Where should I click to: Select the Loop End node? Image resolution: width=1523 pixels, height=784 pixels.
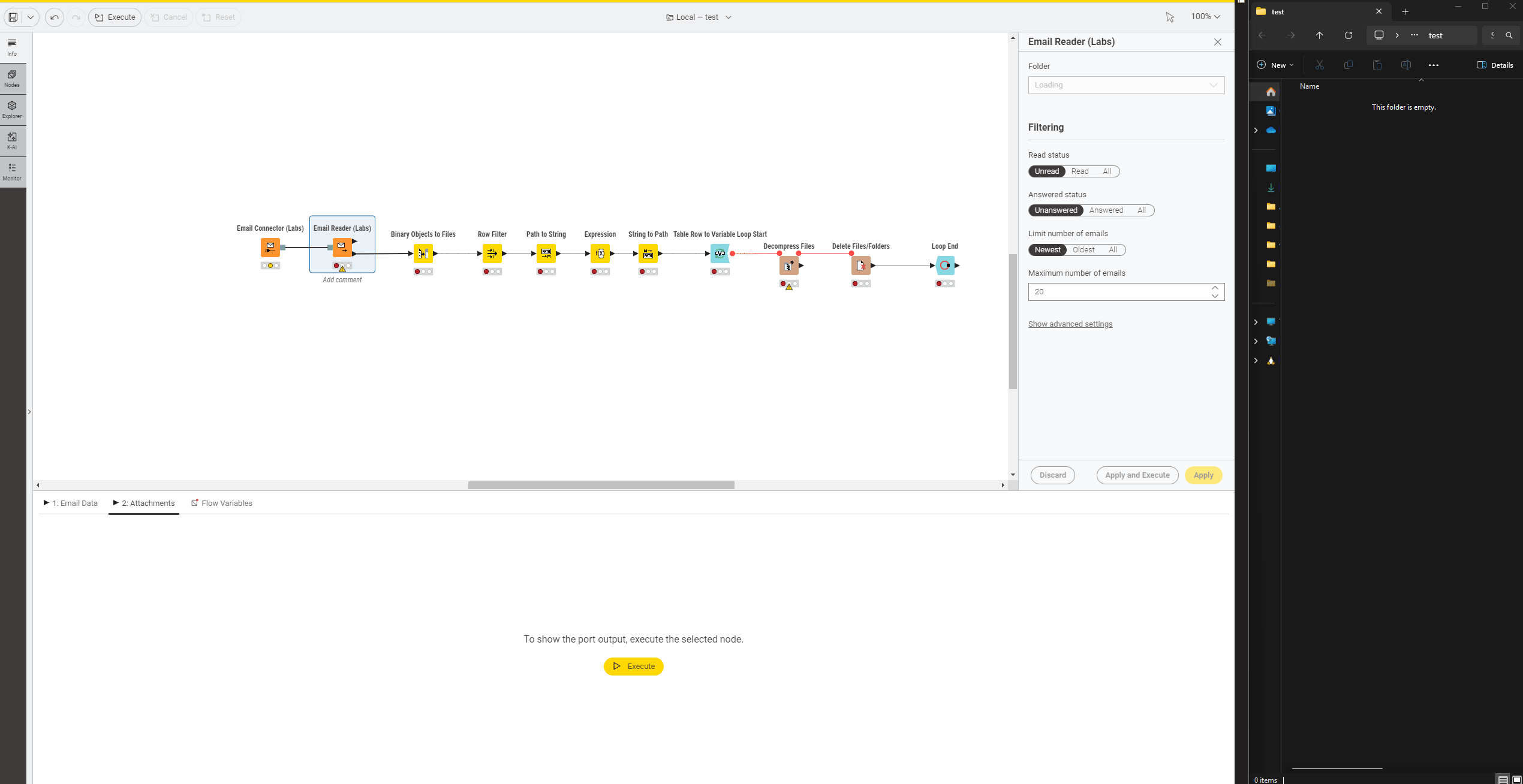944,266
